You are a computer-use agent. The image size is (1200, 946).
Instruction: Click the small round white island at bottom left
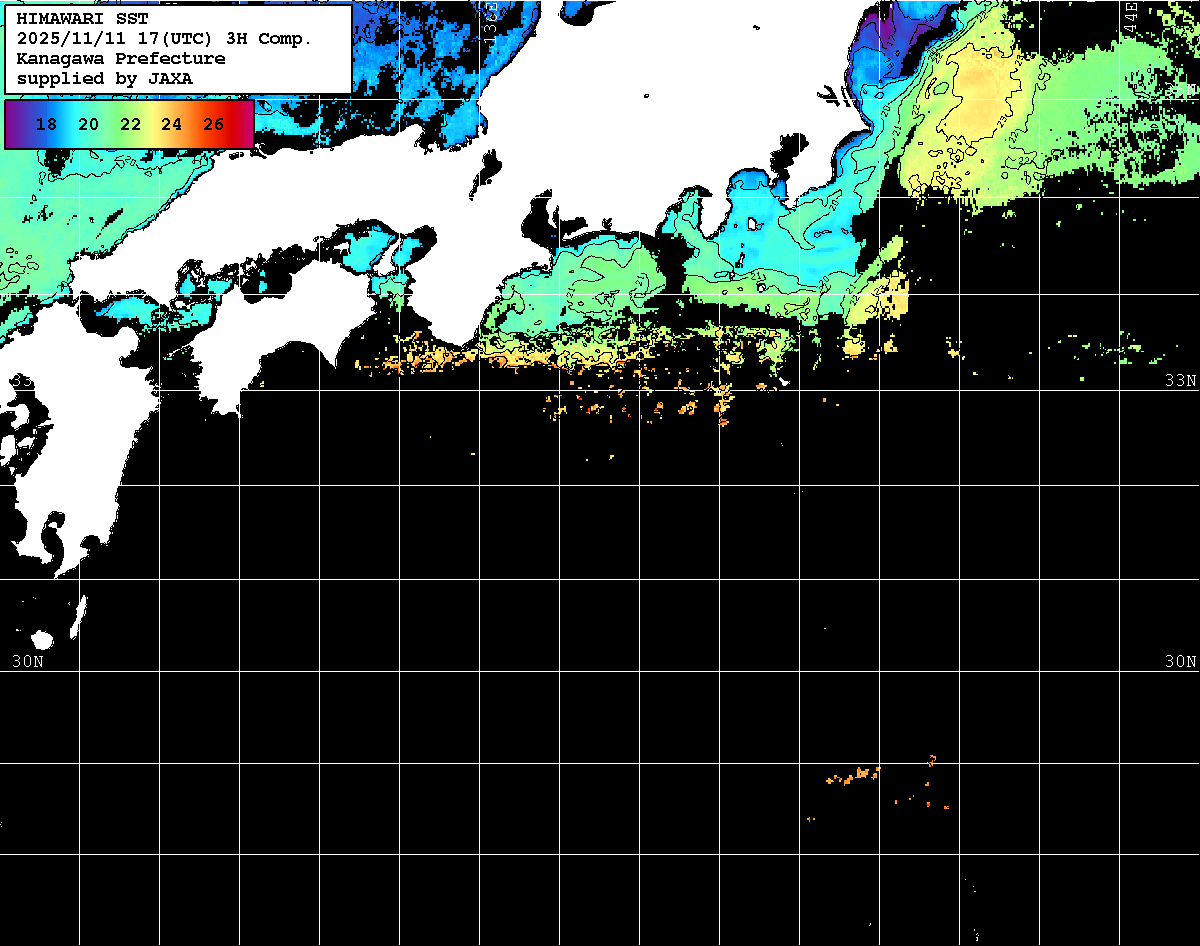click(x=42, y=639)
